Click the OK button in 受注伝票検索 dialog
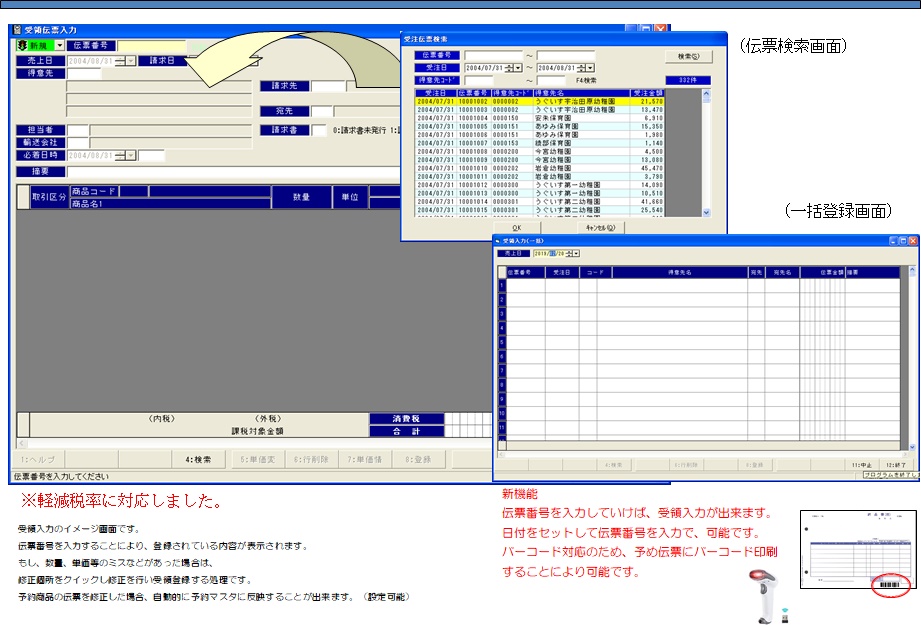 click(x=517, y=228)
